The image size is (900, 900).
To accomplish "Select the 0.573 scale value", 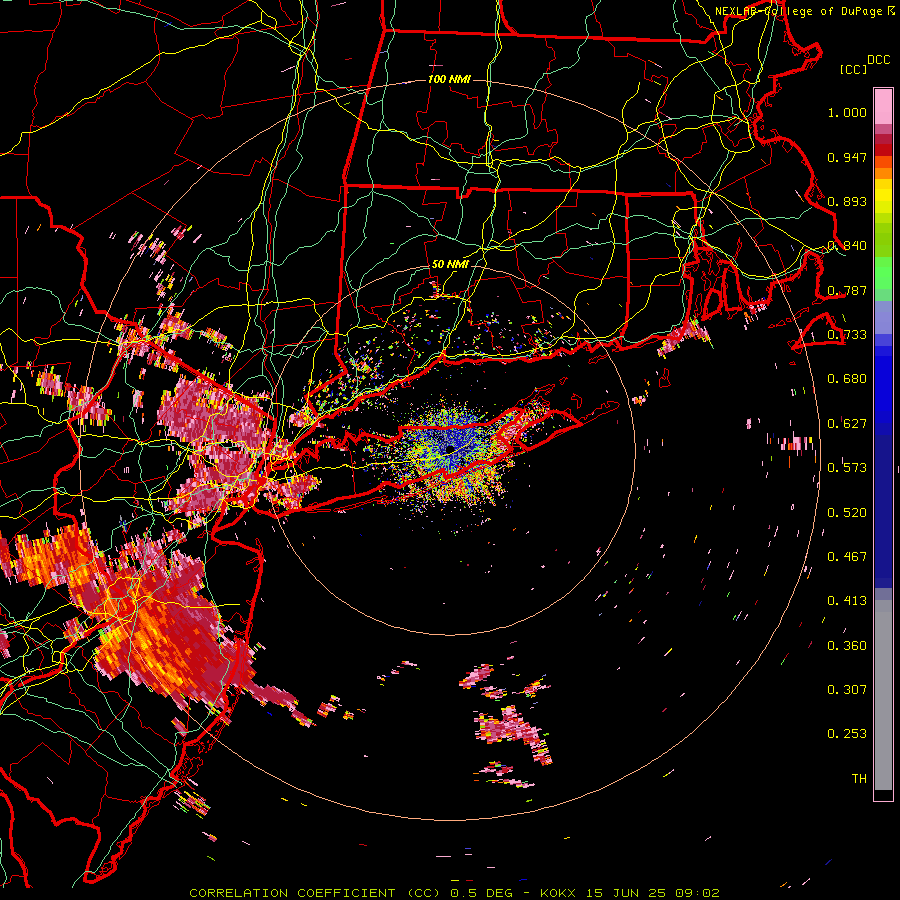I will [x=847, y=468].
